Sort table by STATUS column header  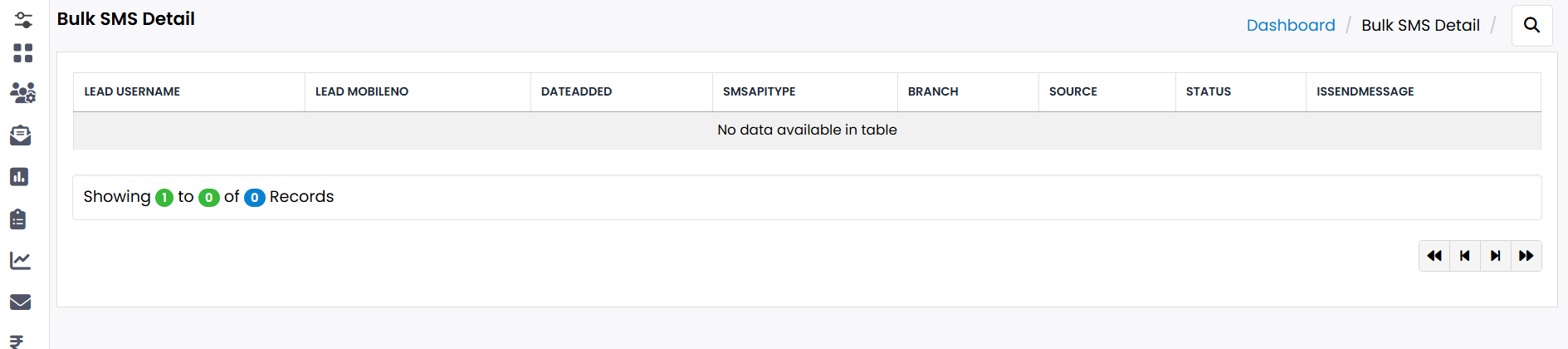(x=1208, y=91)
